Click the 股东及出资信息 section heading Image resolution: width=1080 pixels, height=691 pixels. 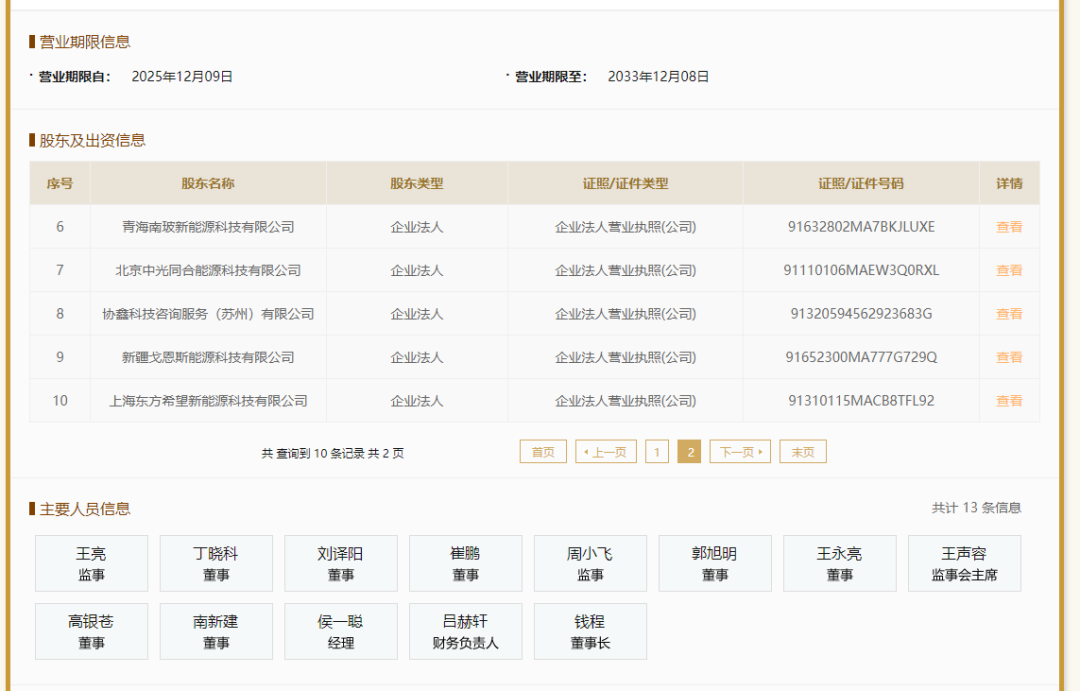click(x=92, y=141)
